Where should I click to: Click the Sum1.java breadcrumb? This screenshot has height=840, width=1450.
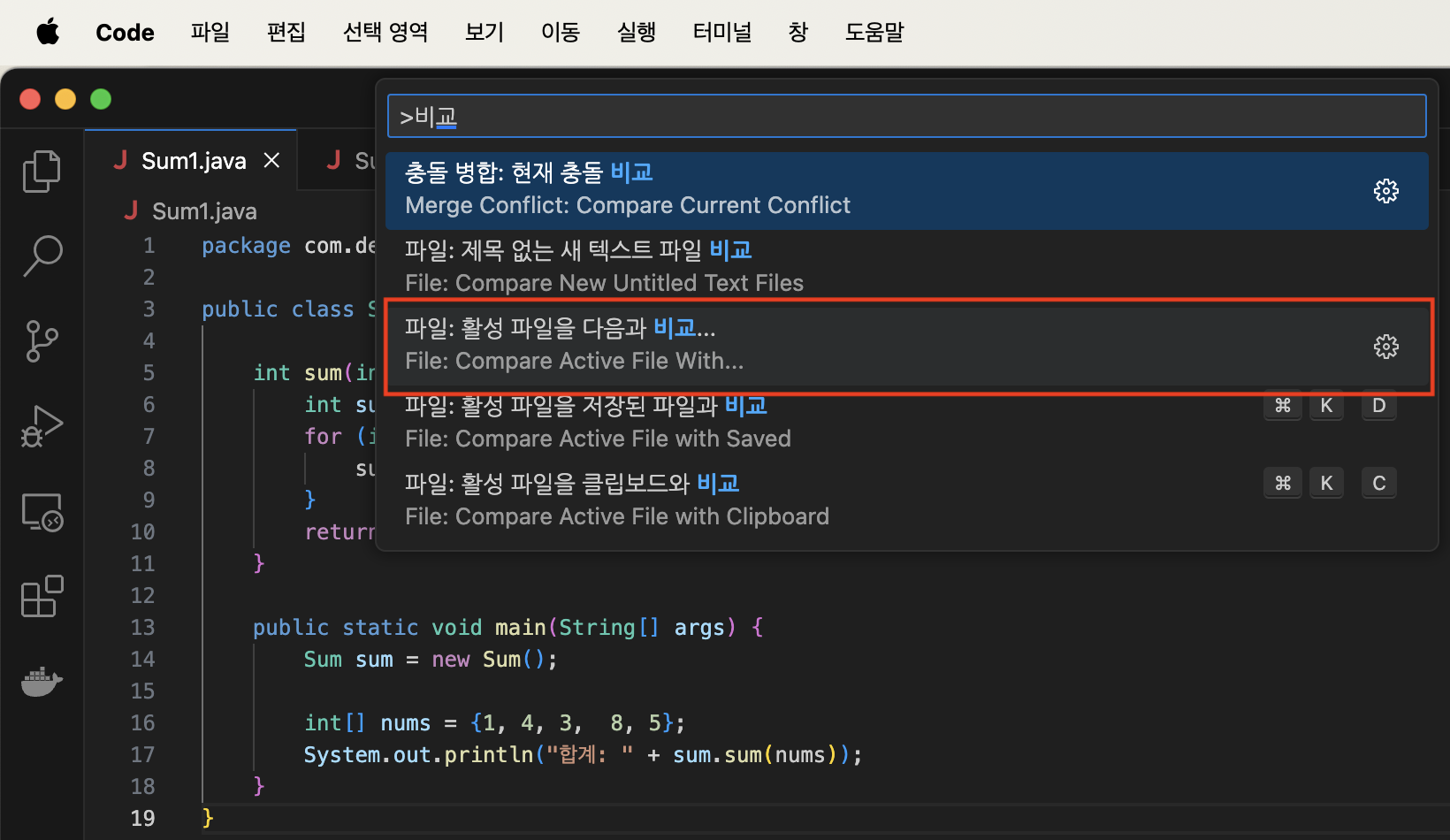[204, 211]
